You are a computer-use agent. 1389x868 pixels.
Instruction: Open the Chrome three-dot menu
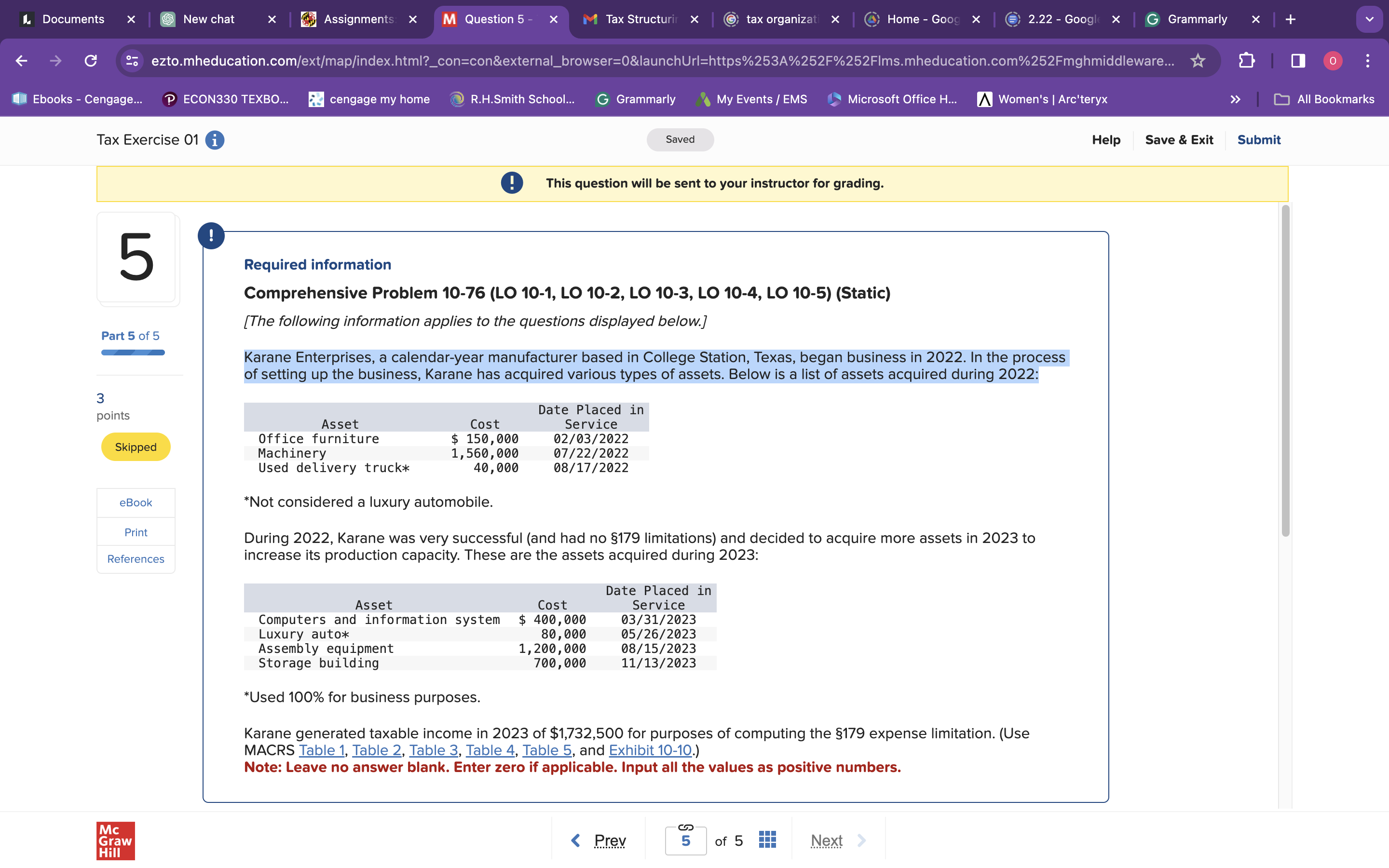pyautogui.click(x=1368, y=61)
